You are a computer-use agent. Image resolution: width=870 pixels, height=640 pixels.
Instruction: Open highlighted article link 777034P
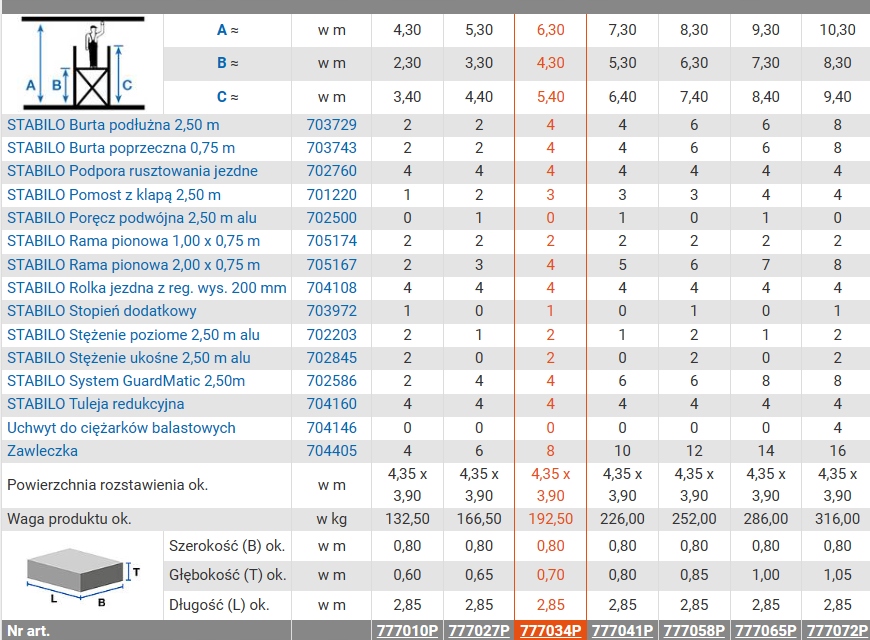pos(550,631)
